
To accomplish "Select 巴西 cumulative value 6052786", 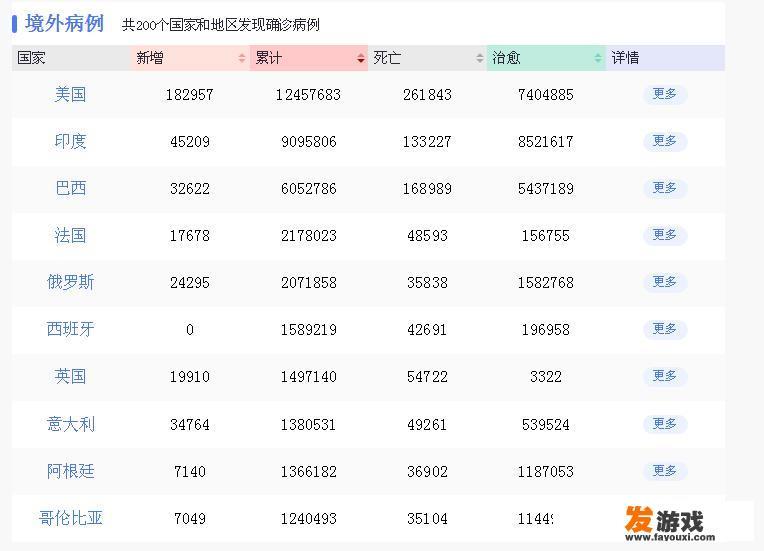I will [x=308, y=189].
